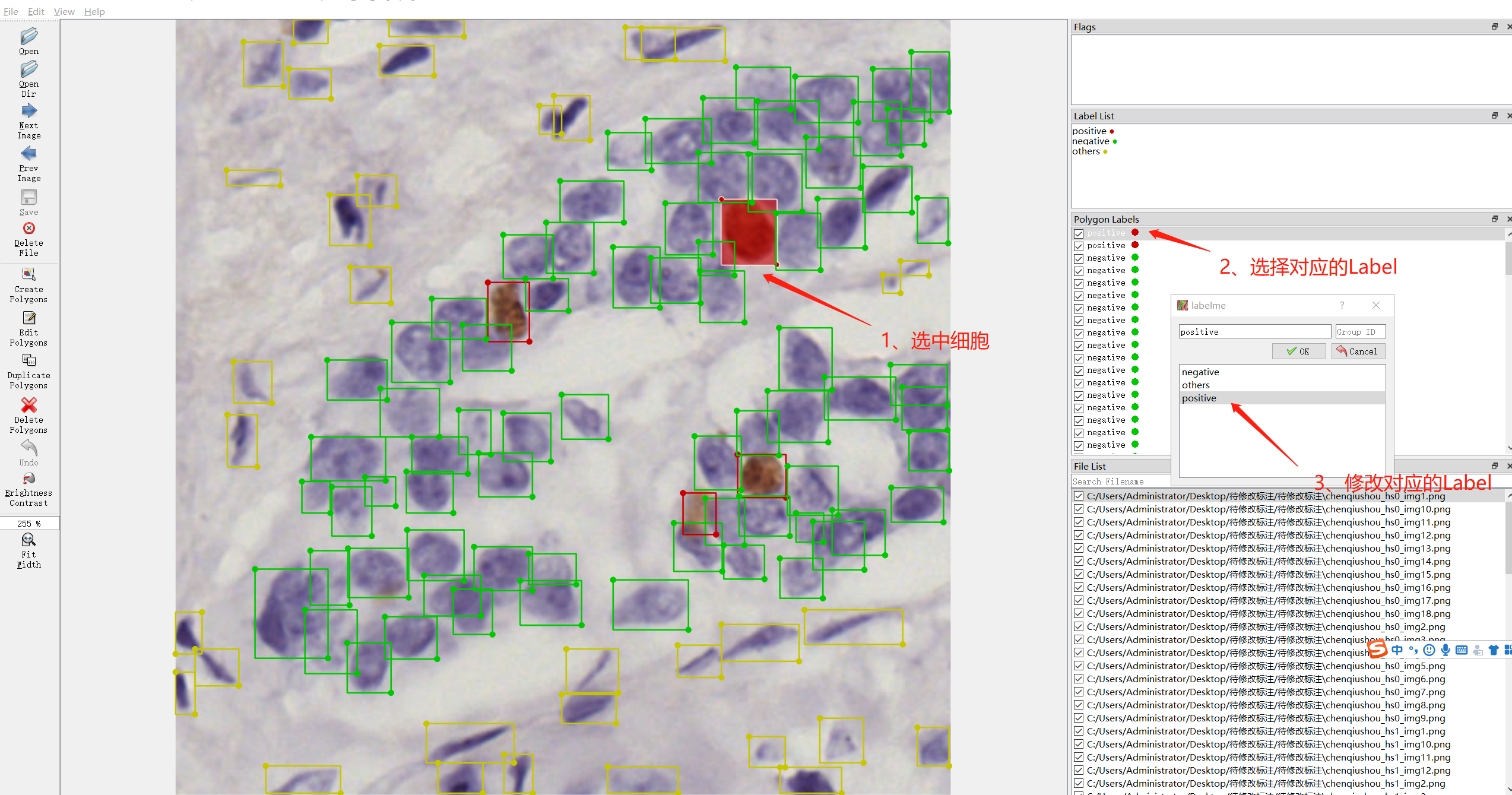Click the Duplicate Polygons tool

point(28,372)
